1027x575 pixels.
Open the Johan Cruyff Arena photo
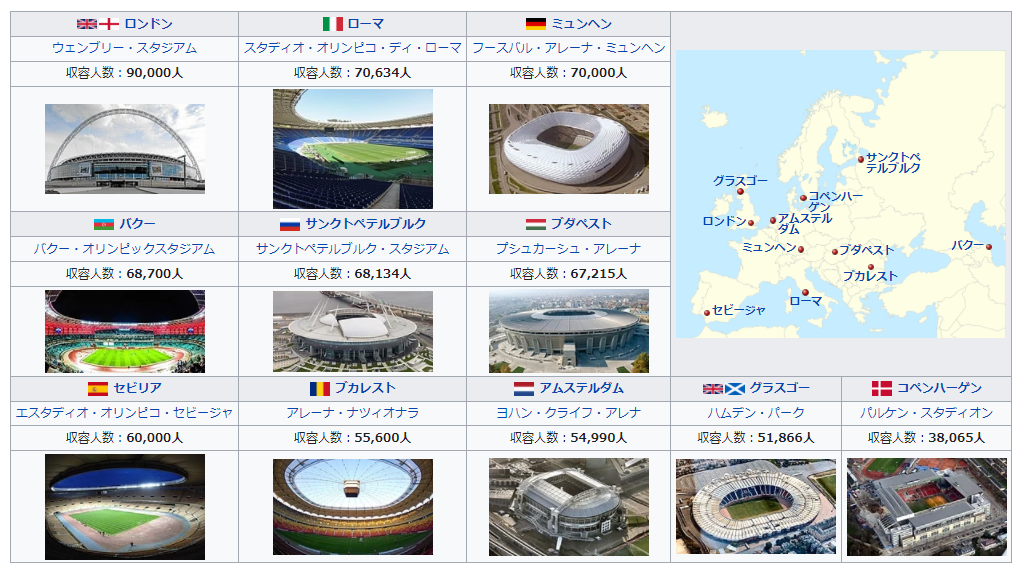click(569, 507)
